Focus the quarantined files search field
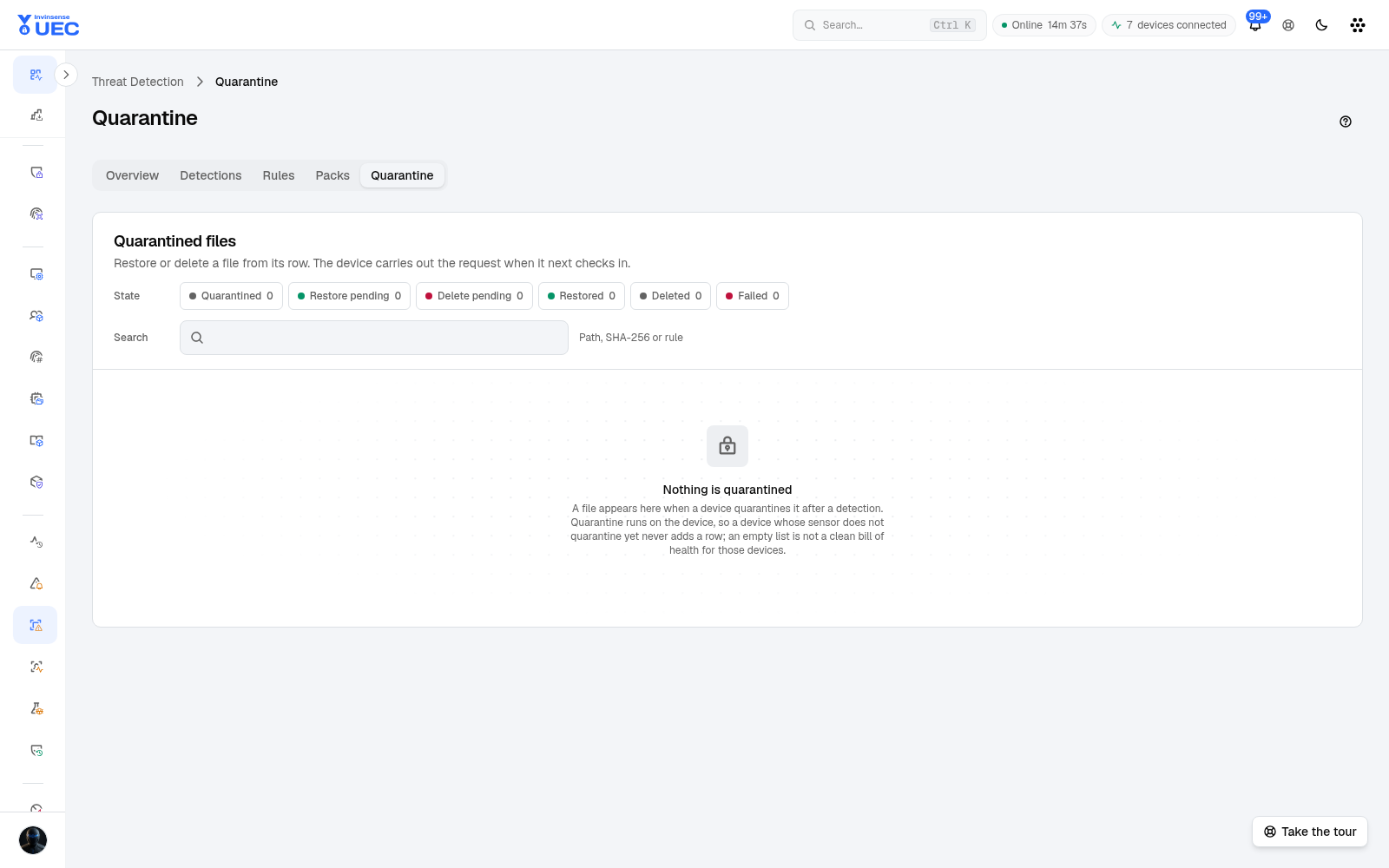Screen dimensions: 1389x868 pos(374,338)
